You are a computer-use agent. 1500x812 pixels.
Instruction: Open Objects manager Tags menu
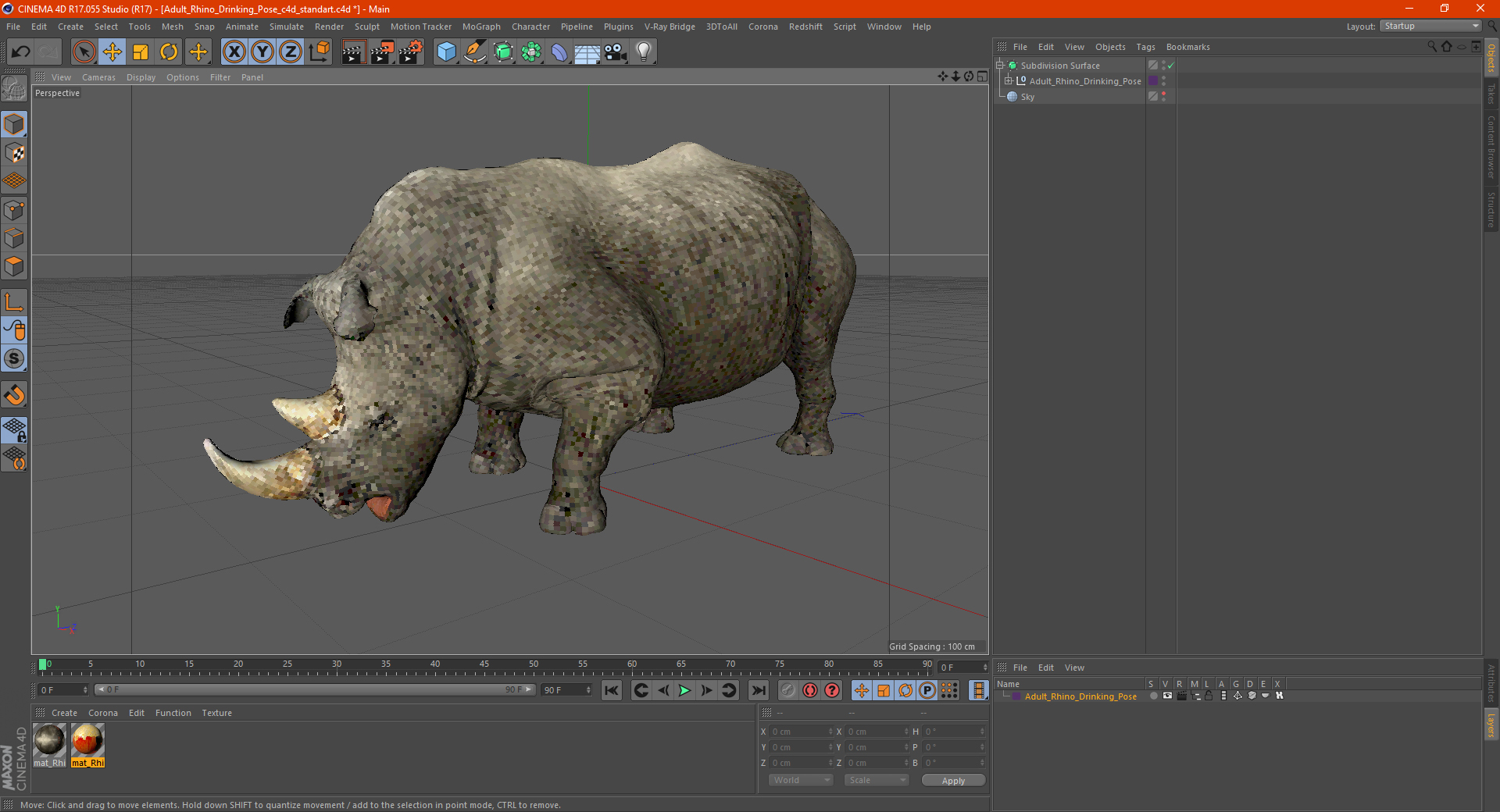click(1145, 47)
